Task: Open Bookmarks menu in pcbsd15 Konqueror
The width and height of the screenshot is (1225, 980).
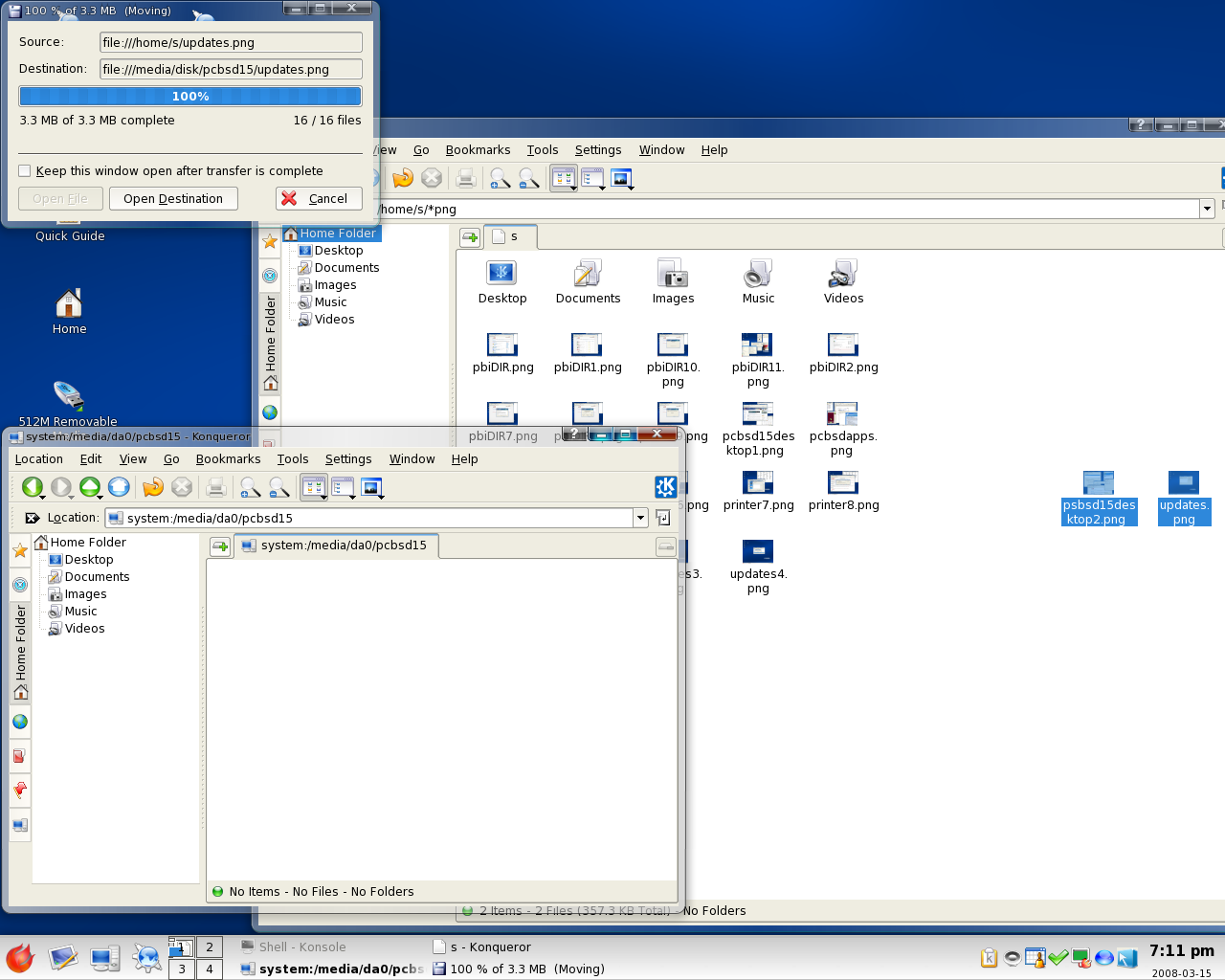Action: pyautogui.click(x=228, y=459)
